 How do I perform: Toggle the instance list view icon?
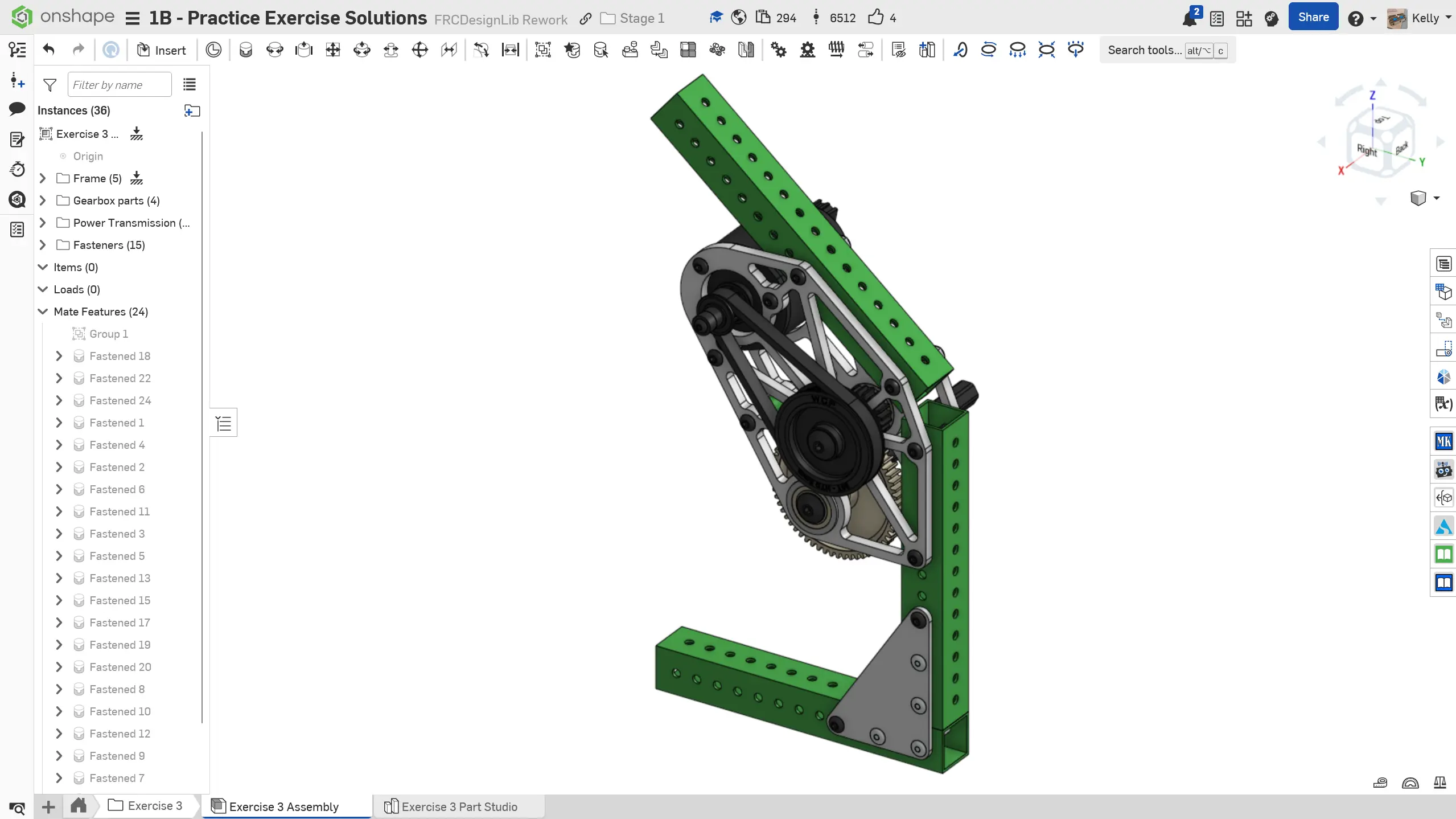click(190, 85)
